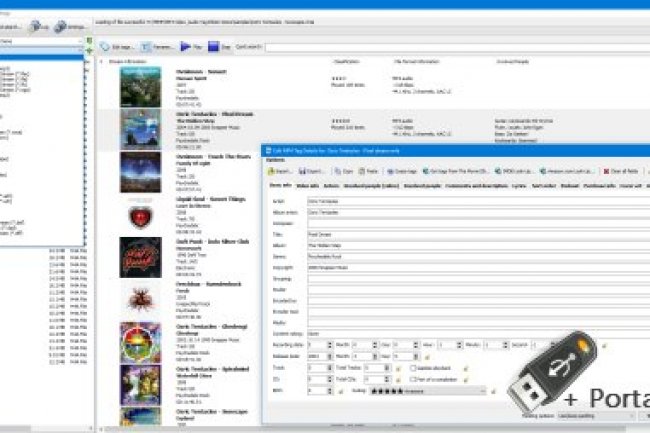Open the Options menu in the tag dialog
Screen dimensions: 650x433
pyautogui.click(x=275, y=160)
